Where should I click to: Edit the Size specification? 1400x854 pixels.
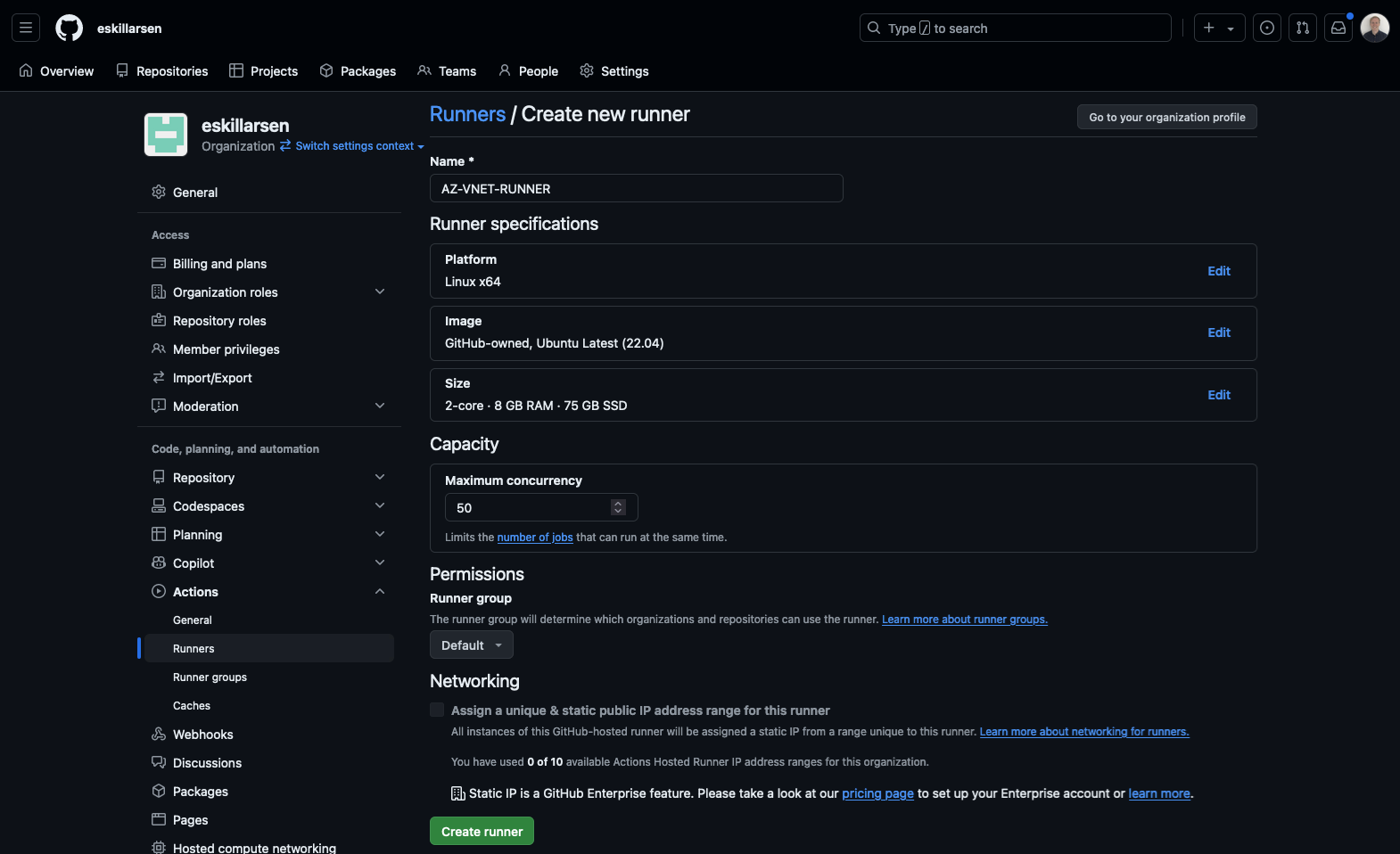(1219, 395)
